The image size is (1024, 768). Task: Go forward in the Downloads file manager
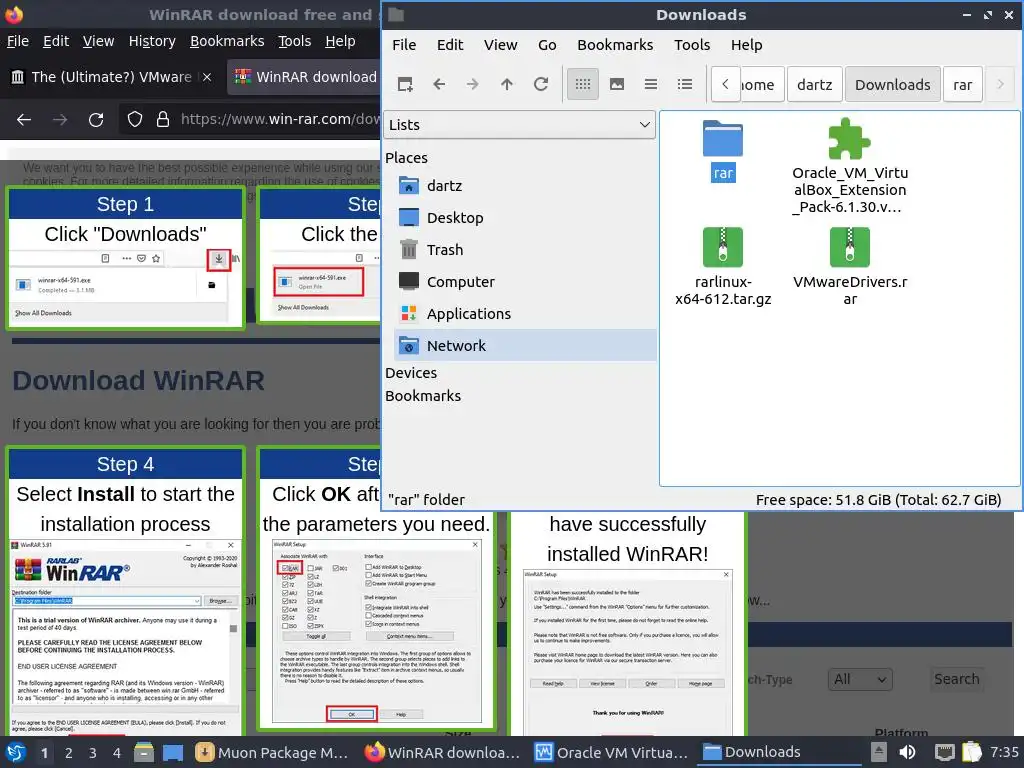(473, 84)
